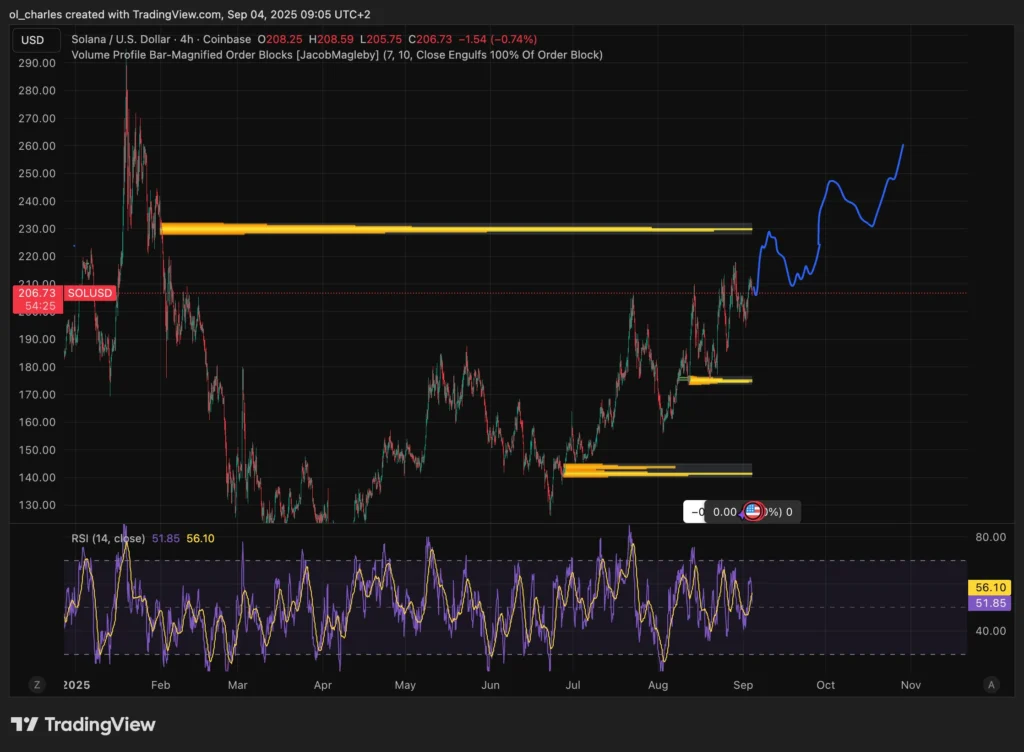Click the TradingView logo
Screen dimensions: 1024x752
click(x=83, y=724)
